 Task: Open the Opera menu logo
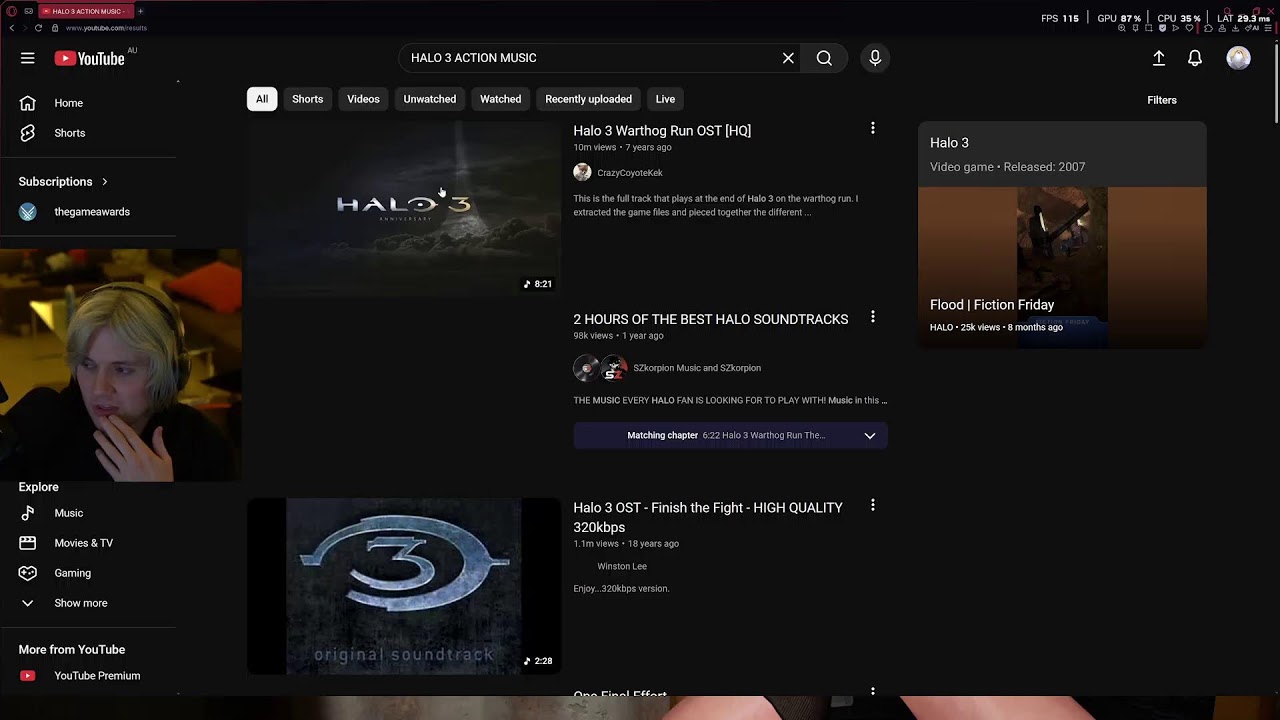(12, 11)
